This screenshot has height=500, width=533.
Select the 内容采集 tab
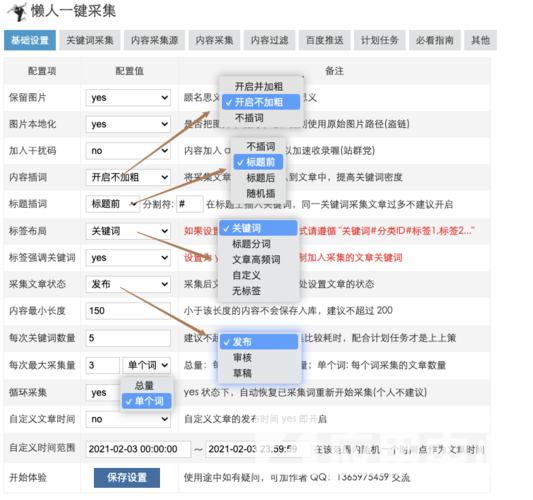214,40
